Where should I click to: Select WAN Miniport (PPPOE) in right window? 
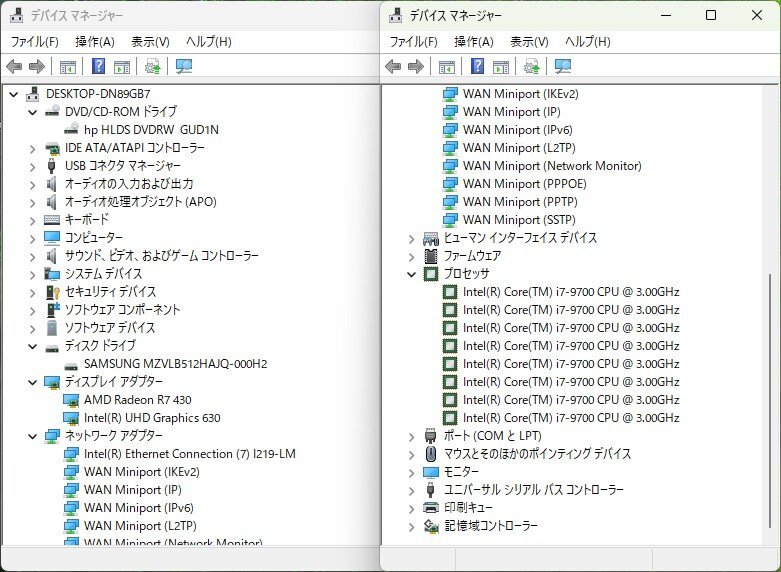pyautogui.click(x=524, y=184)
